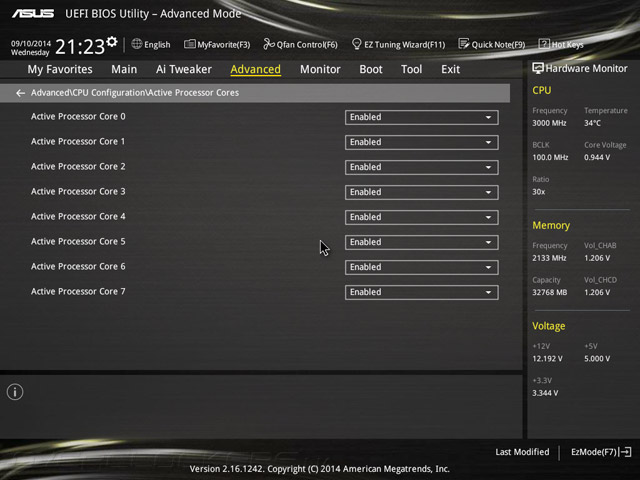
Task: Click the EZ Tuning Wizard bulb icon
Action: (356, 44)
